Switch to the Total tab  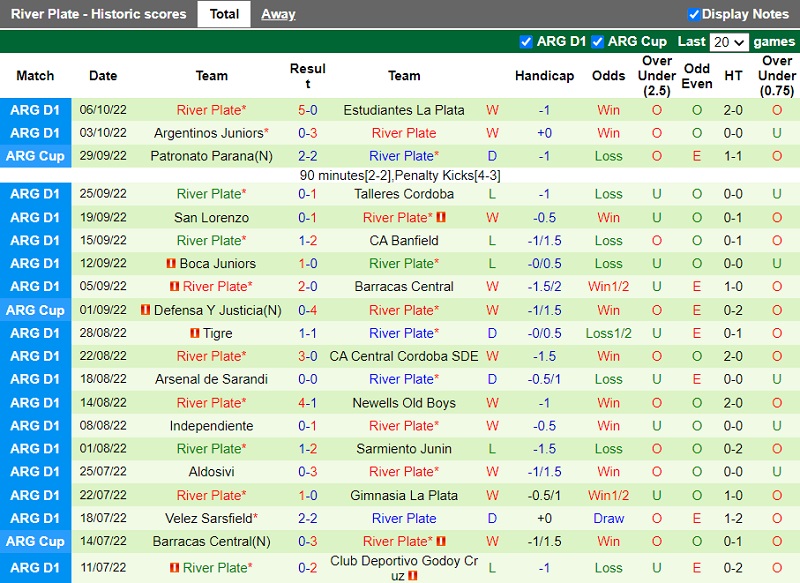tap(224, 14)
